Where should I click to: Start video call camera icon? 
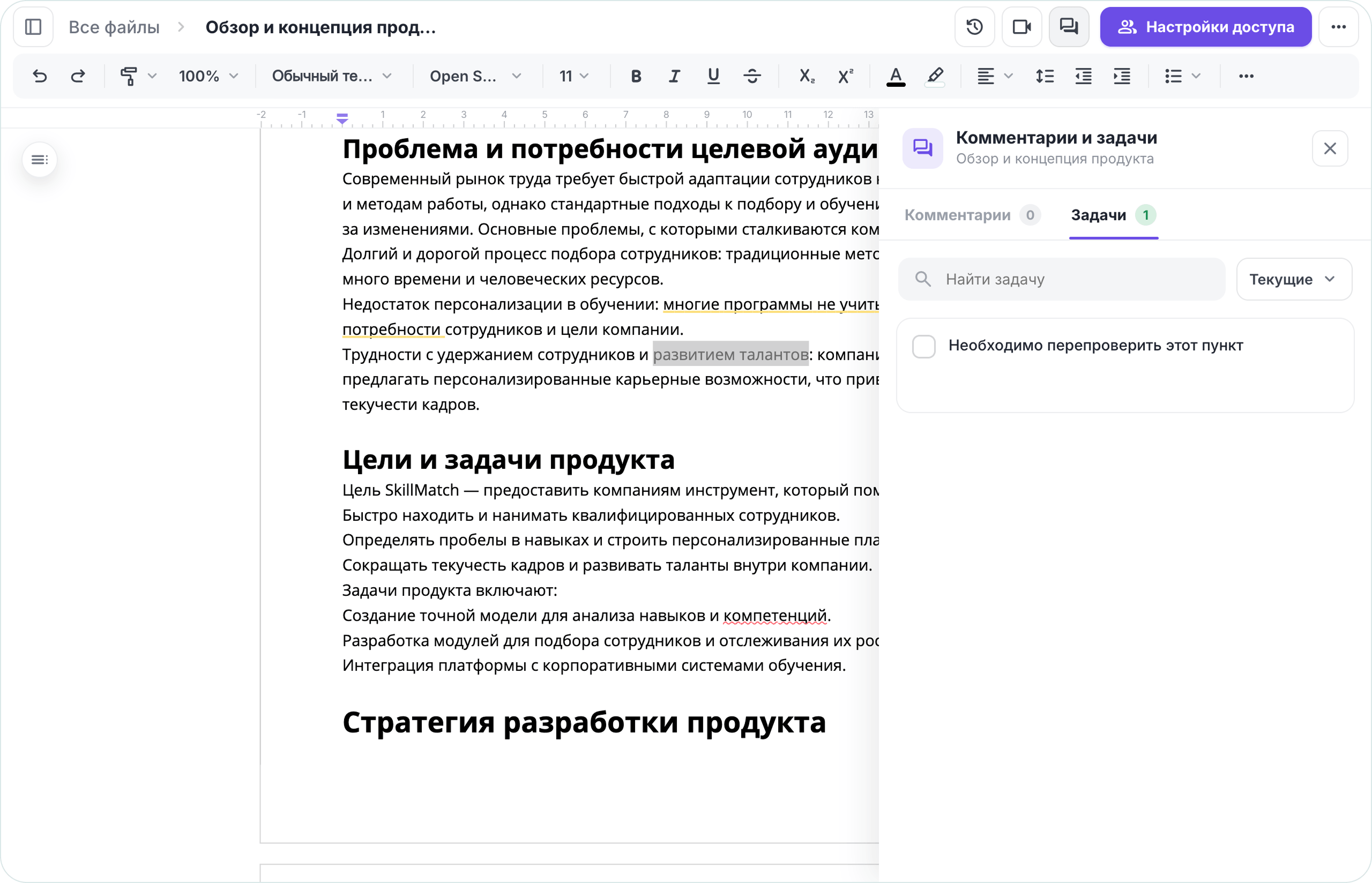pos(1021,27)
